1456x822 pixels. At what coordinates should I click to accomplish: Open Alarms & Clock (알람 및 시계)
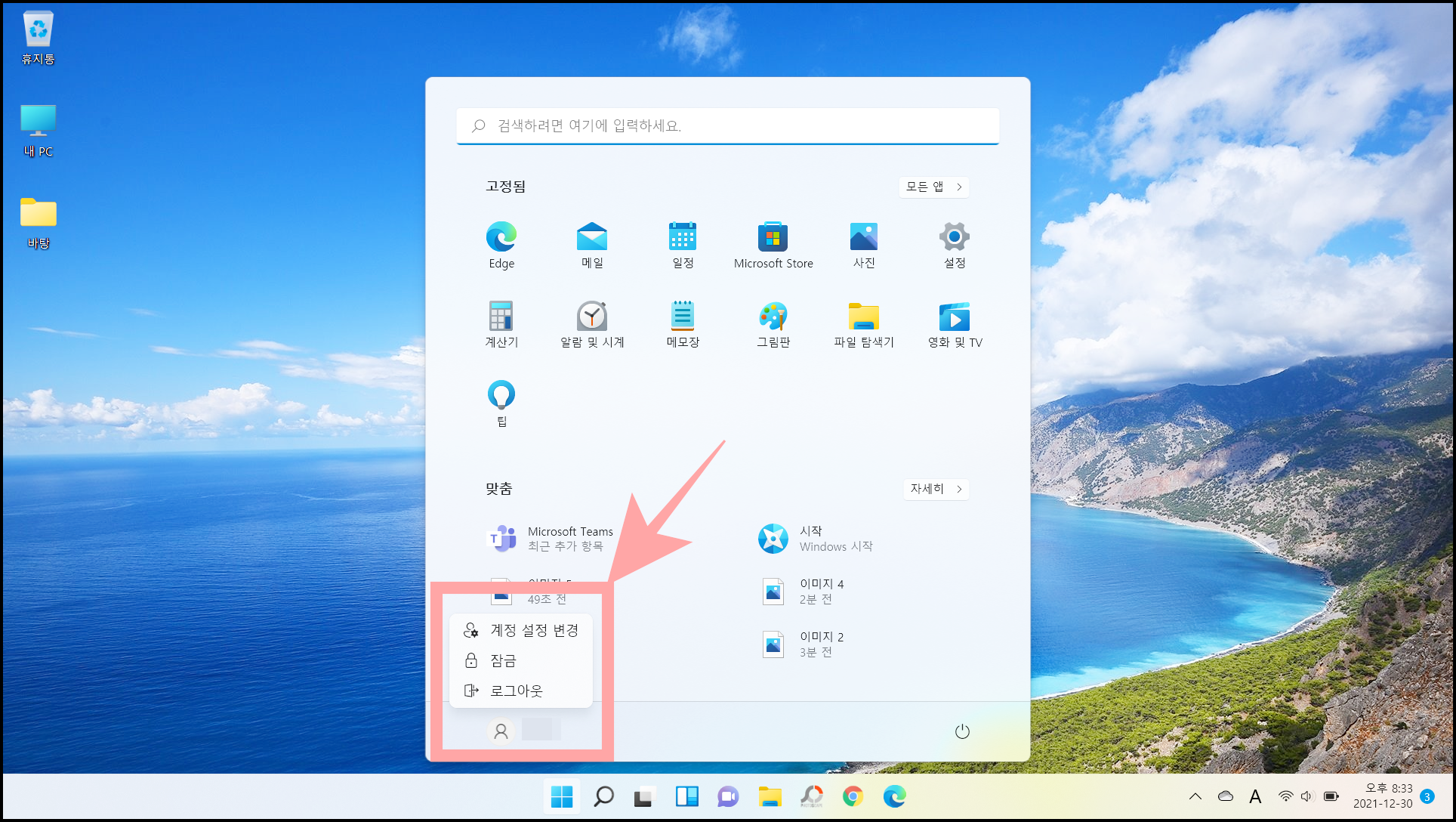tap(591, 323)
